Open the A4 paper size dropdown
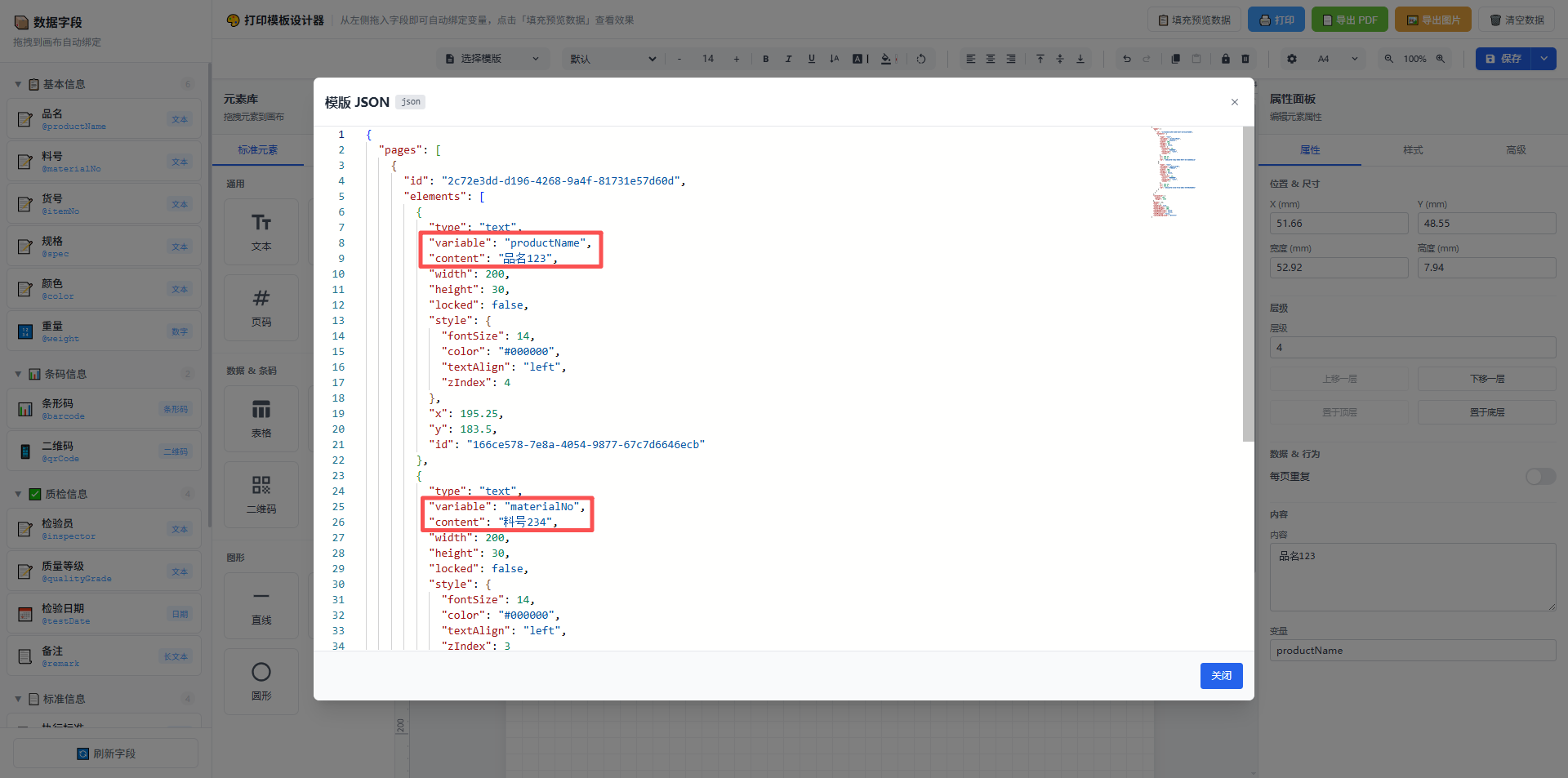This screenshot has height=778, width=1568. [x=1337, y=59]
